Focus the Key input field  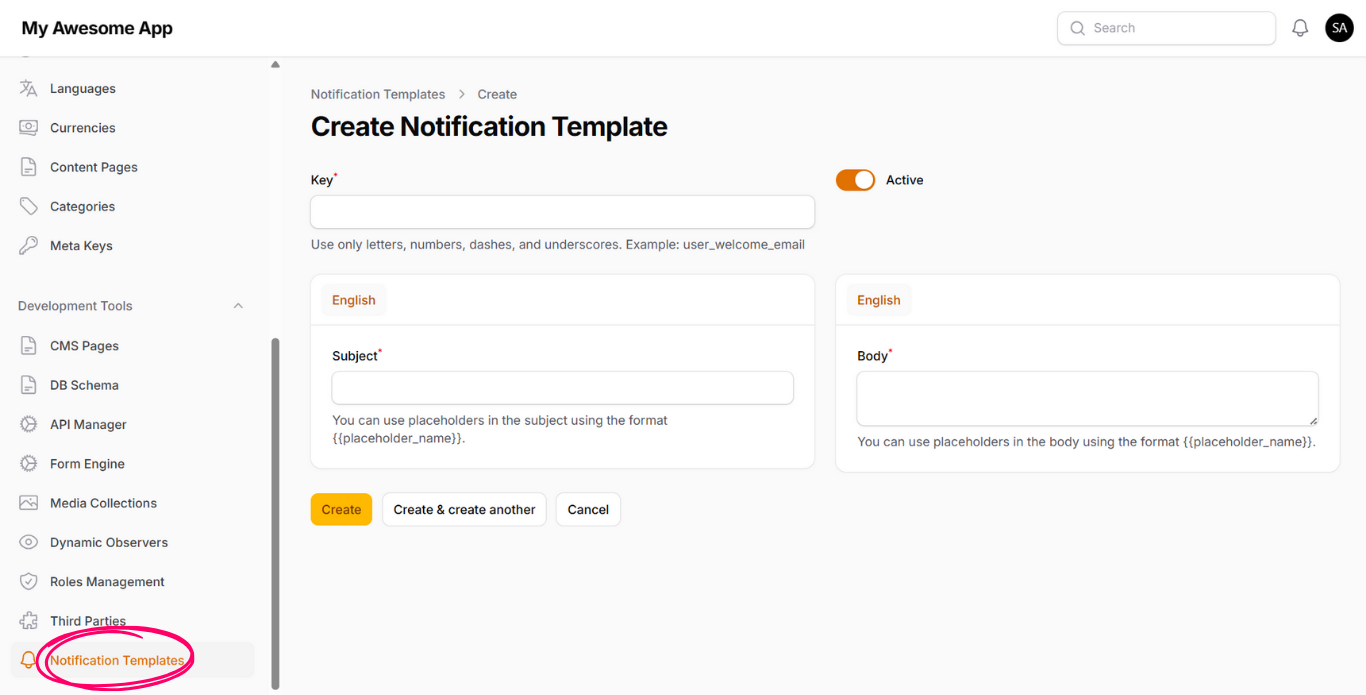pyautogui.click(x=562, y=212)
